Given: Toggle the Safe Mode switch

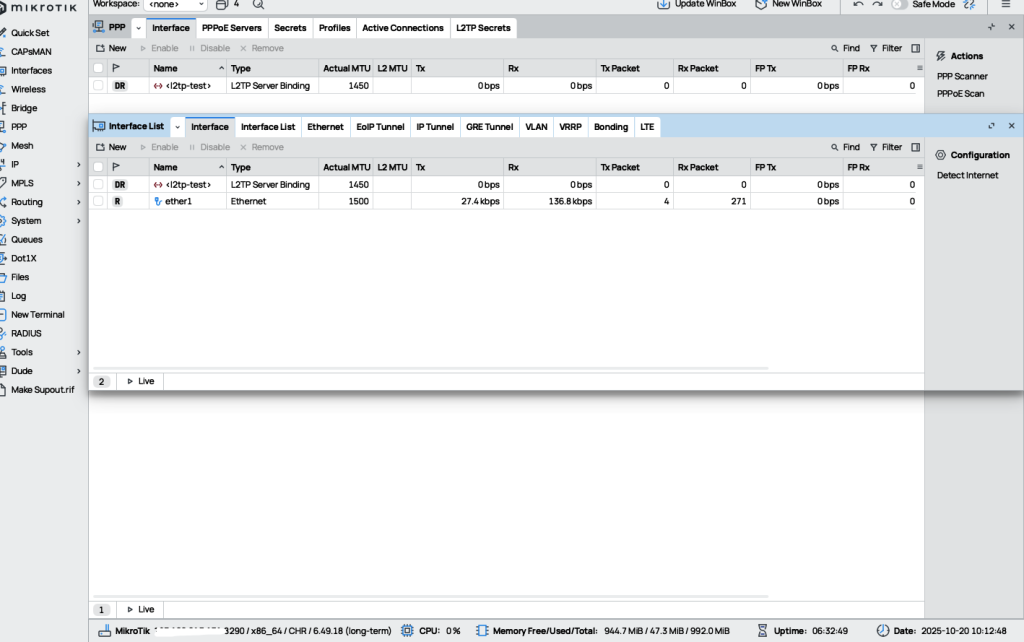Looking at the screenshot, I should point(899,4).
